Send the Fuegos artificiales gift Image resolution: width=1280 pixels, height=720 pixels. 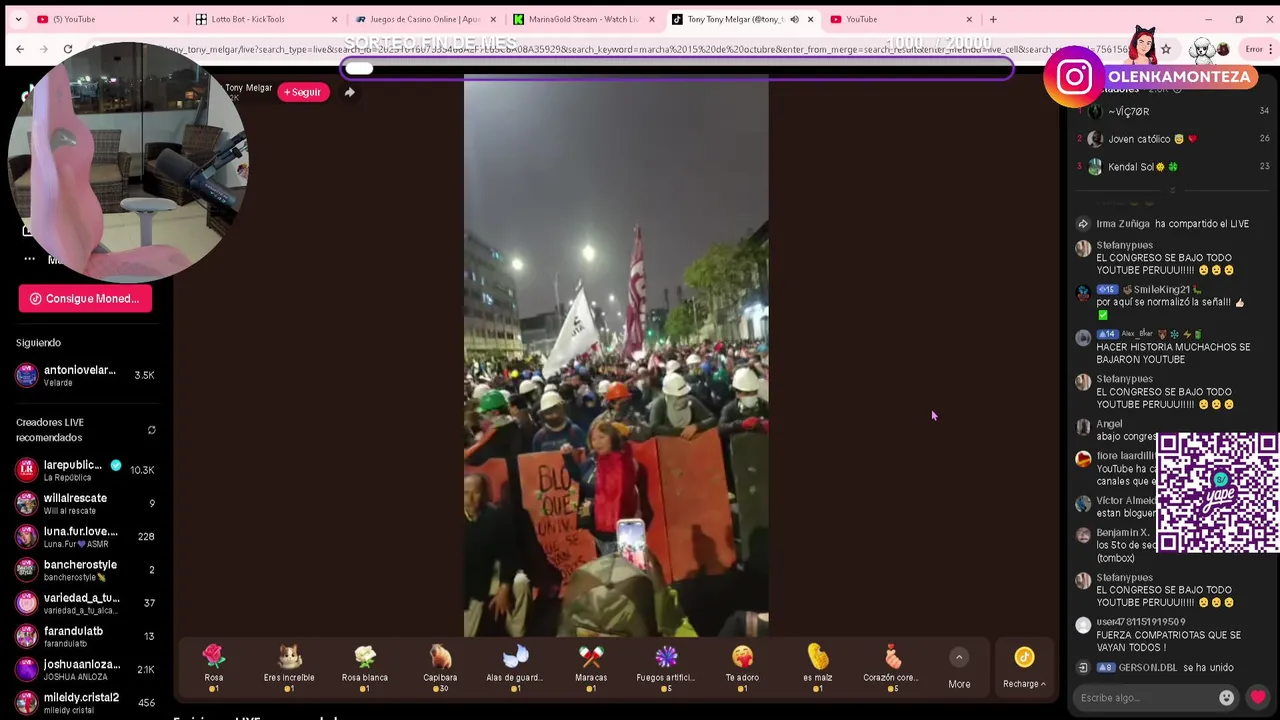pyautogui.click(x=666, y=667)
